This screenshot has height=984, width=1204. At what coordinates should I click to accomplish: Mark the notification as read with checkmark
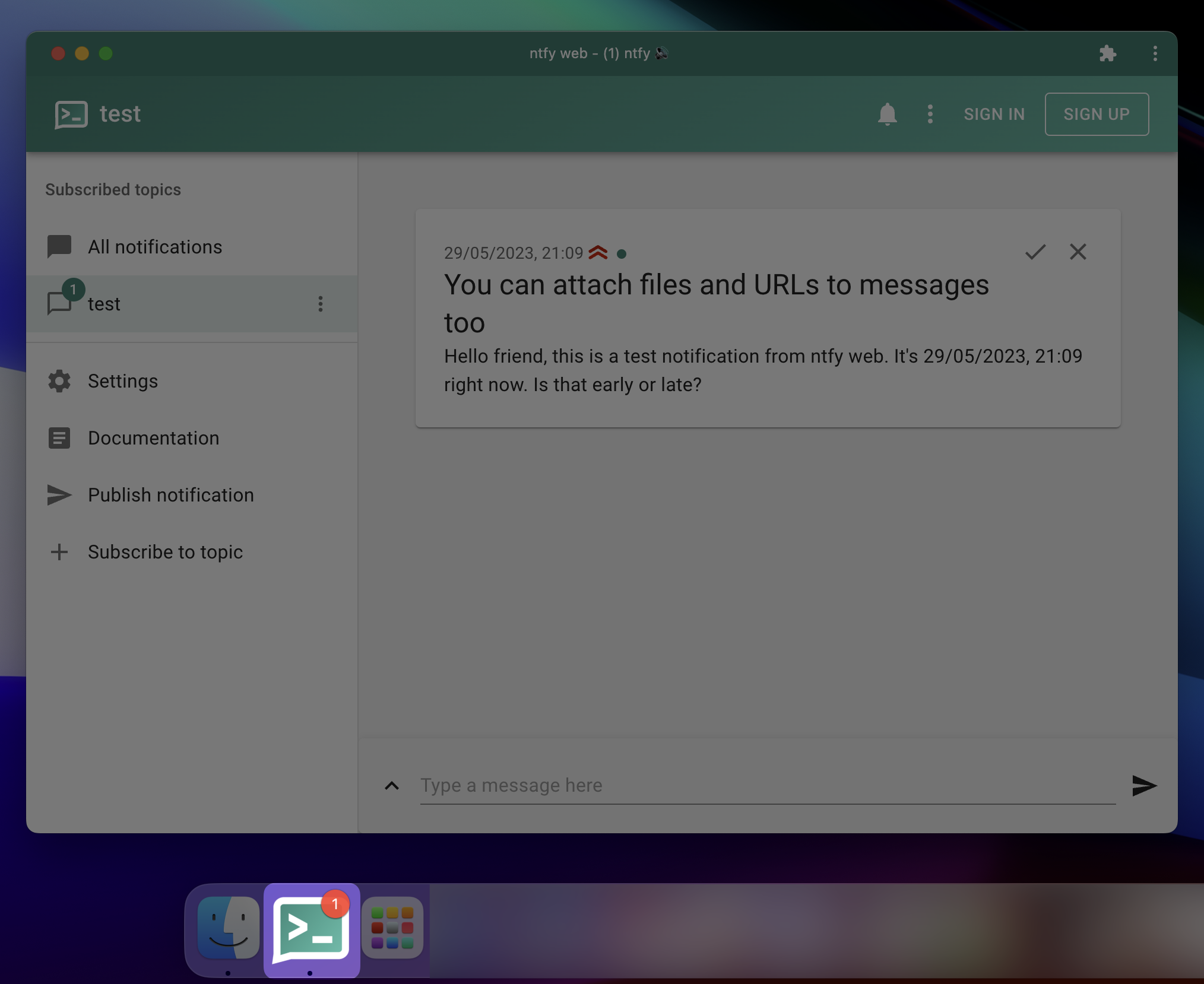click(1035, 252)
